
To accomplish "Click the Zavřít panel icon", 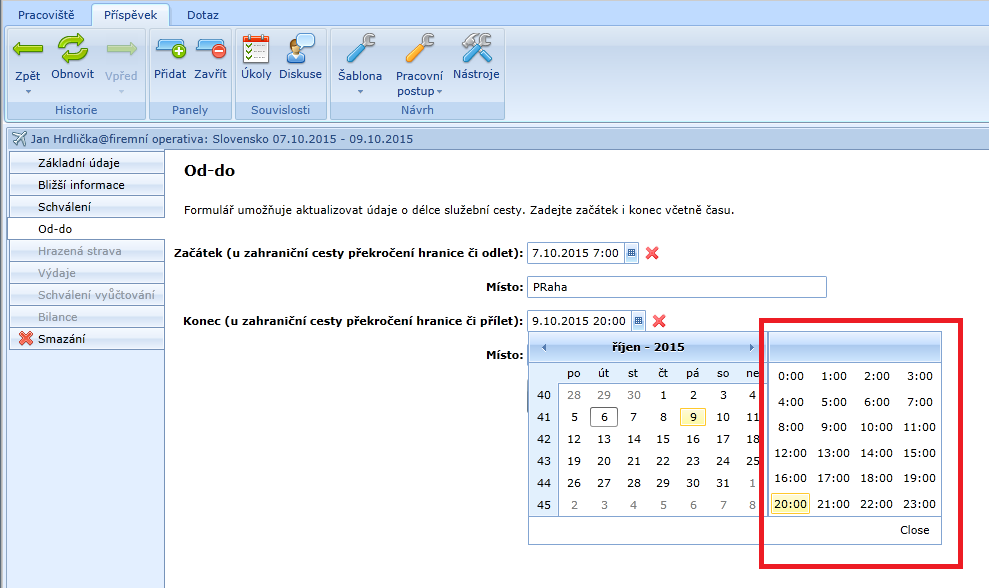I will (210, 49).
